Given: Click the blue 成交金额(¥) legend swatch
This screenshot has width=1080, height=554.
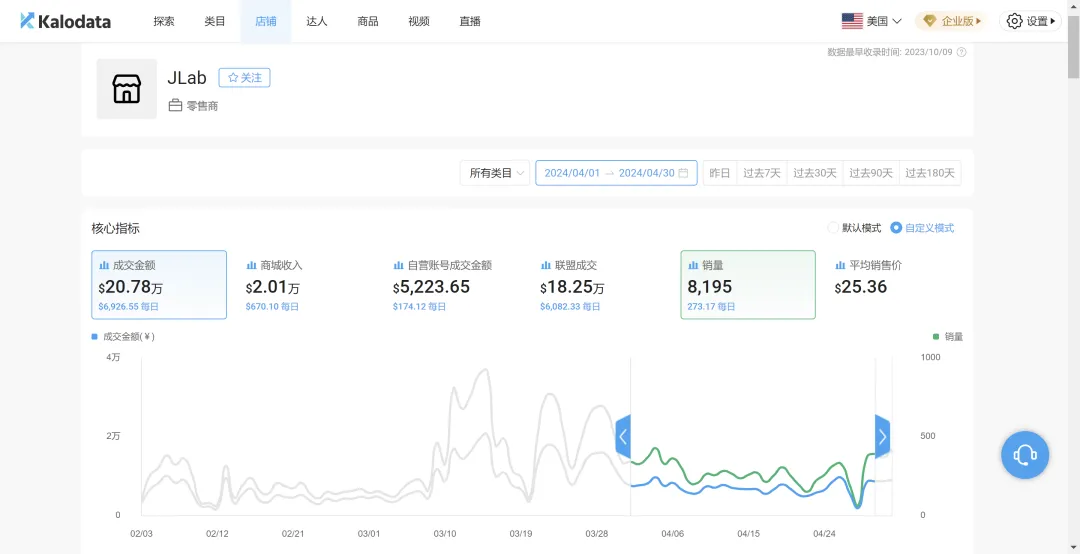Looking at the screenshot, I should 94,337.
